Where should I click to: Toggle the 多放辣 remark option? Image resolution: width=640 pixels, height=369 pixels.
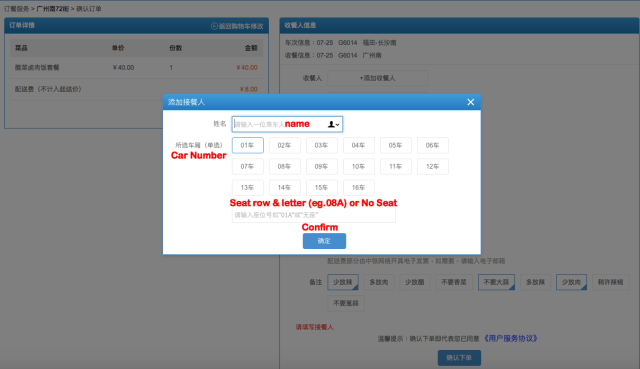[x=536, y=282]
